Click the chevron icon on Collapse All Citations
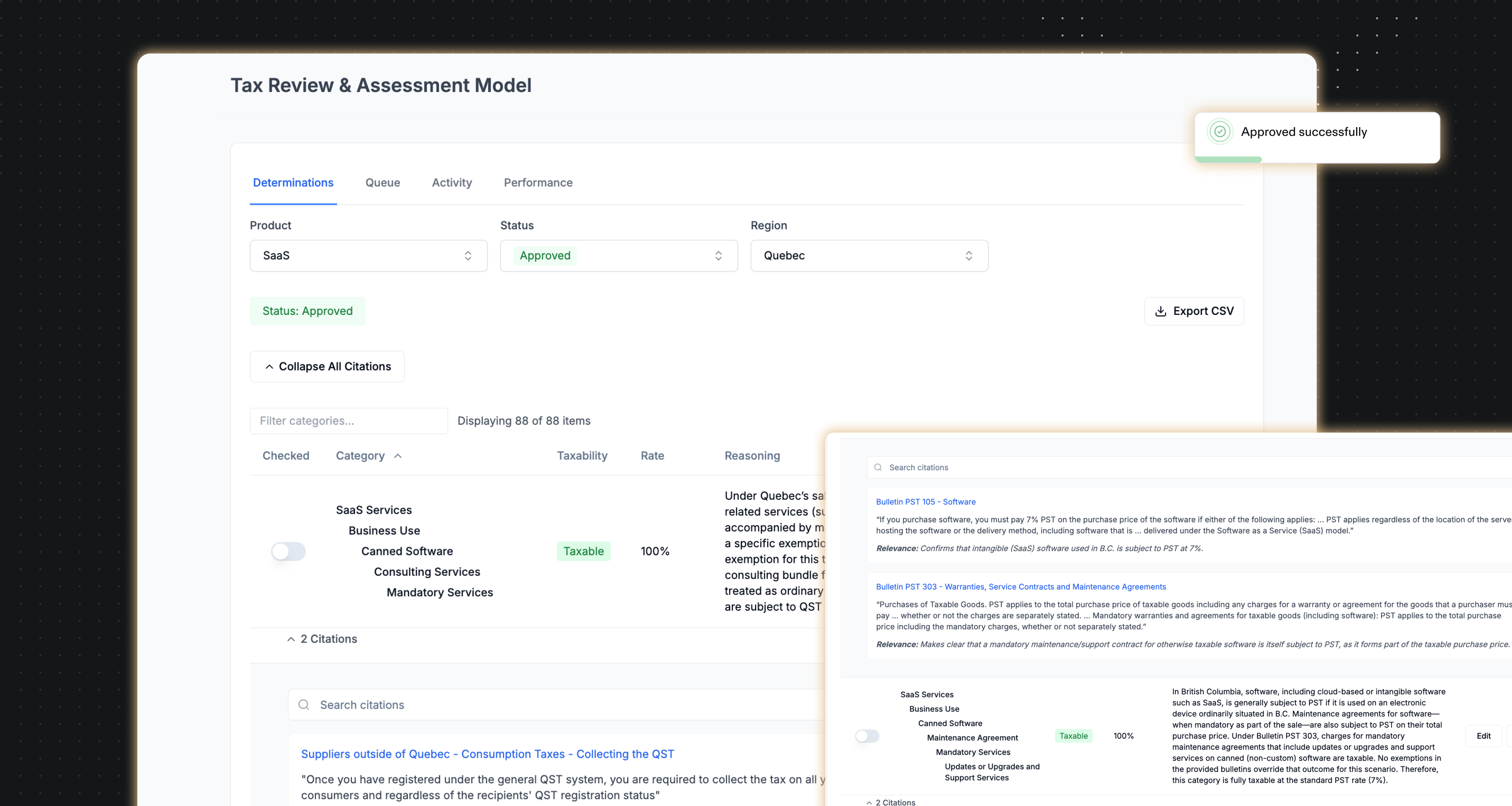The height and width of the screenshot is (806, 1512). tap(269, 366)
